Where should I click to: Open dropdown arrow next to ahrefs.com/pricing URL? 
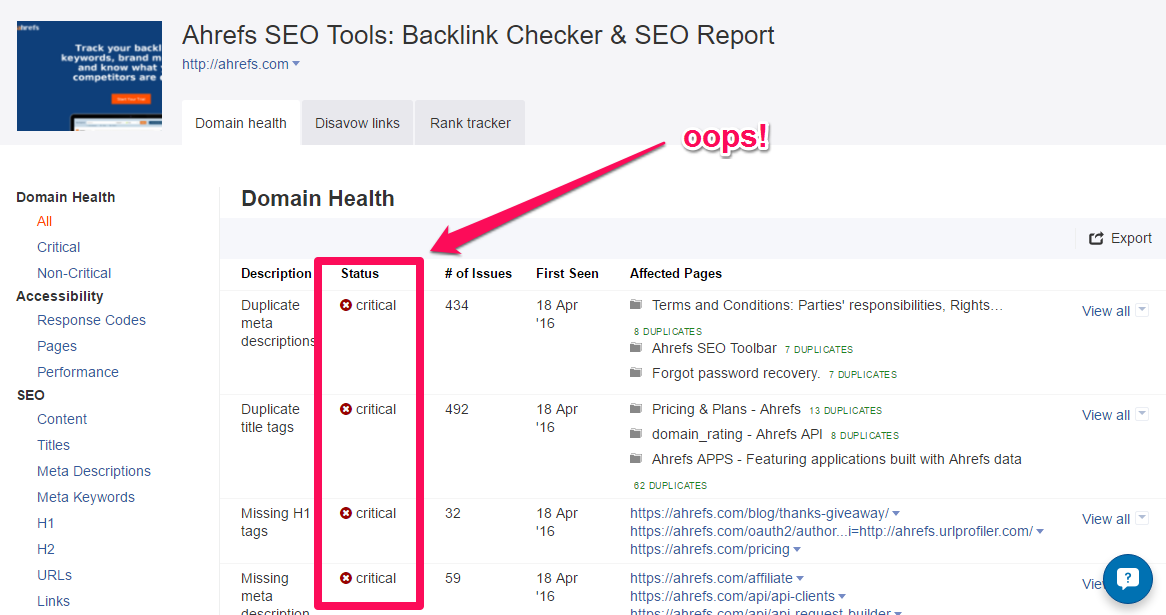[x=797, y=550]
